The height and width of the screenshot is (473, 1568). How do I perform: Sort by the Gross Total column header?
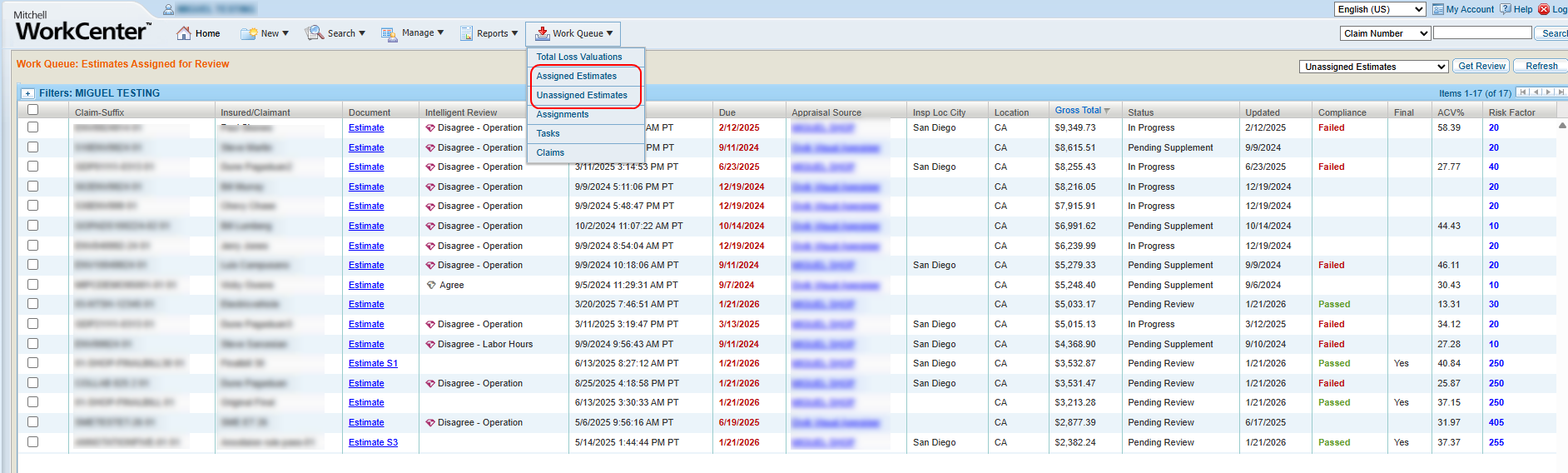coord(1078,110)
